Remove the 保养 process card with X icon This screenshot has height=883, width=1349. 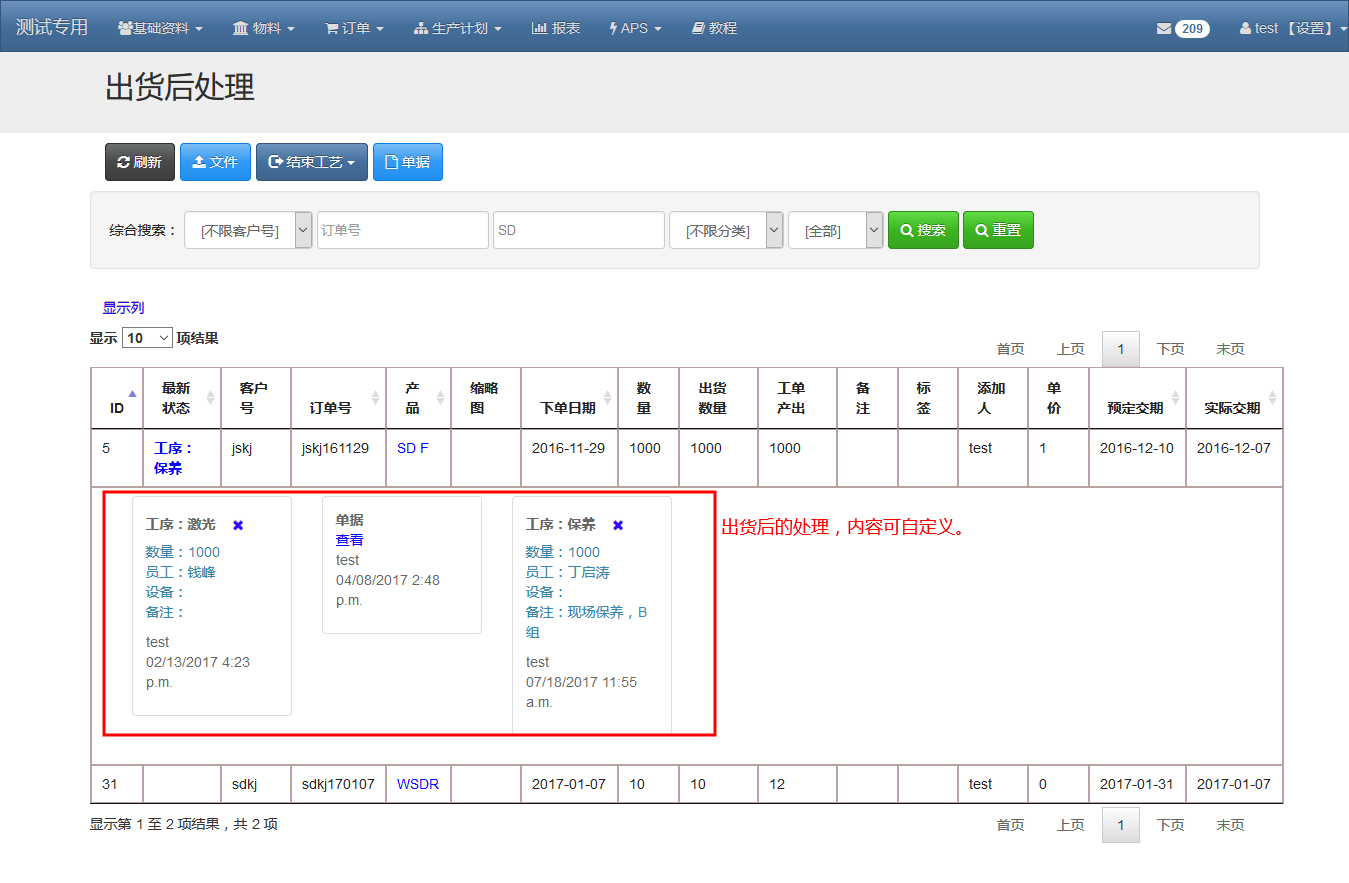coord(618,525)
